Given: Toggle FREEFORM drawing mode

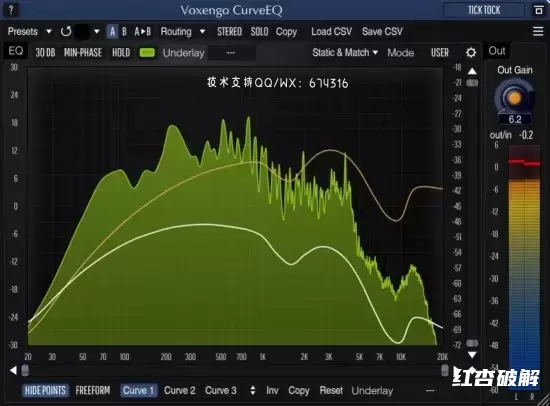Looking at the screenshot, I should click(x=93, y=391).
